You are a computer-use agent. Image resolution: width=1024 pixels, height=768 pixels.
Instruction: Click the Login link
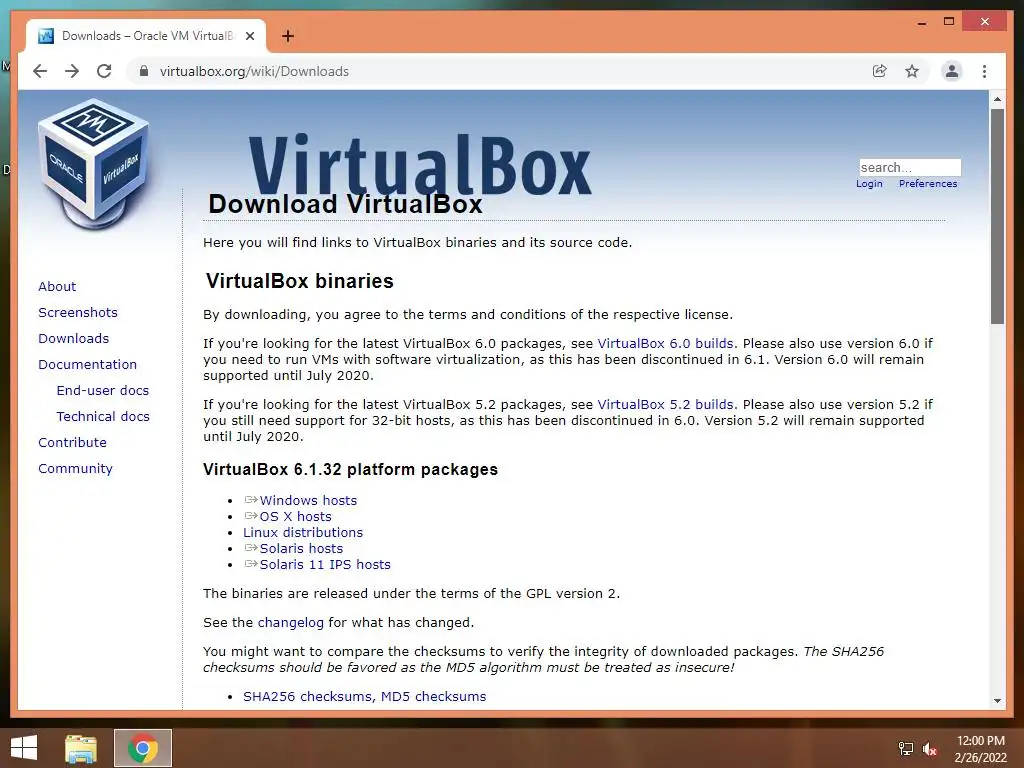[869, 184]
